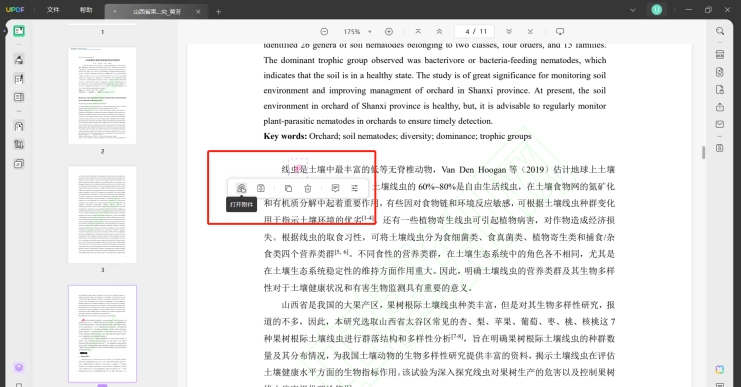Add a new tab with plus
Image resolution: width=741 pixels, height=387 pixels.
click(x=218, y=11)
